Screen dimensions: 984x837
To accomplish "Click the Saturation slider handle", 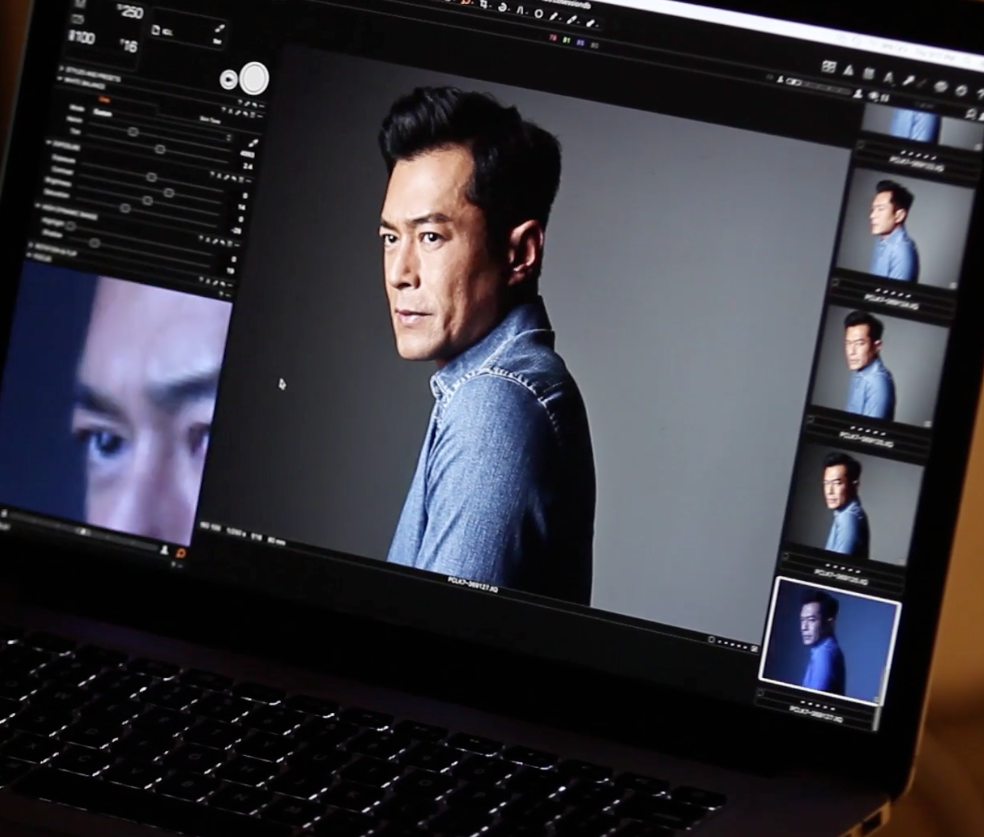I will click(125, 208).
